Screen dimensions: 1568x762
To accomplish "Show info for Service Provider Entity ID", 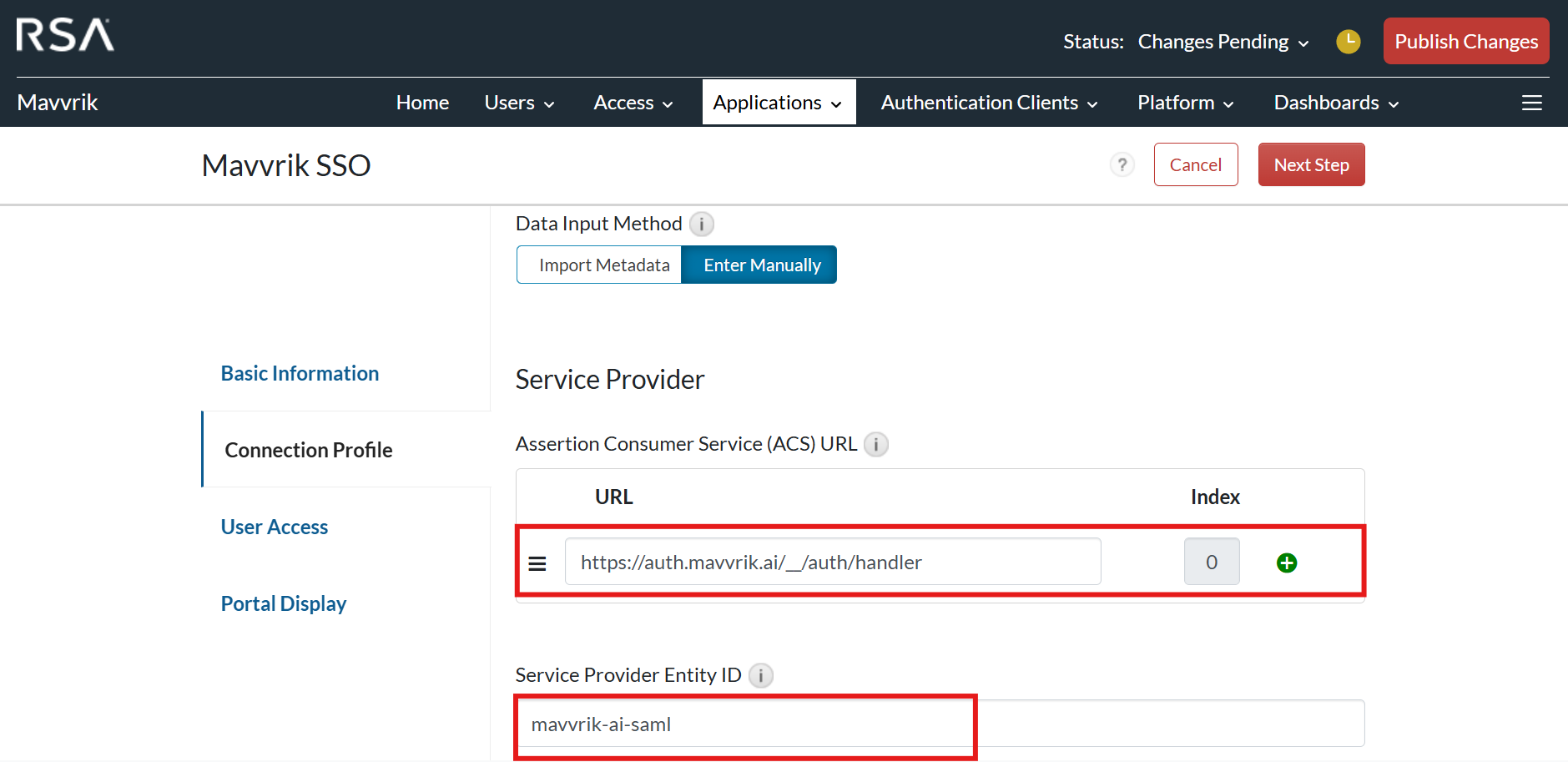I will pyautogui.click(x=760, y=675).
